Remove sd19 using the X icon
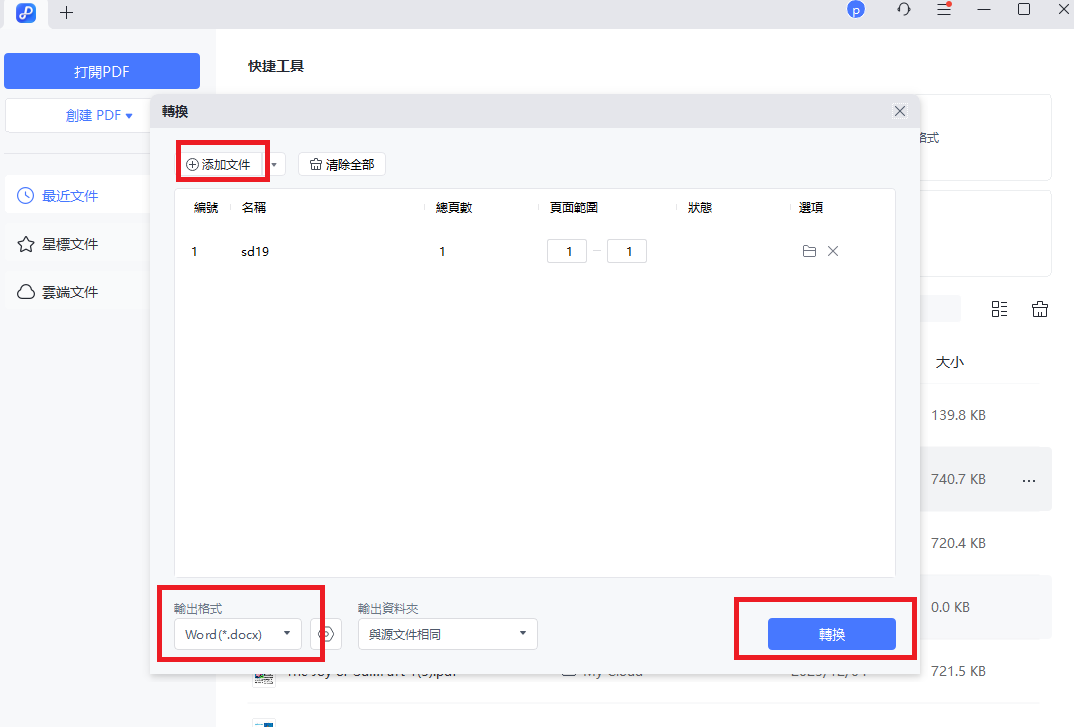 click(833, 251)
